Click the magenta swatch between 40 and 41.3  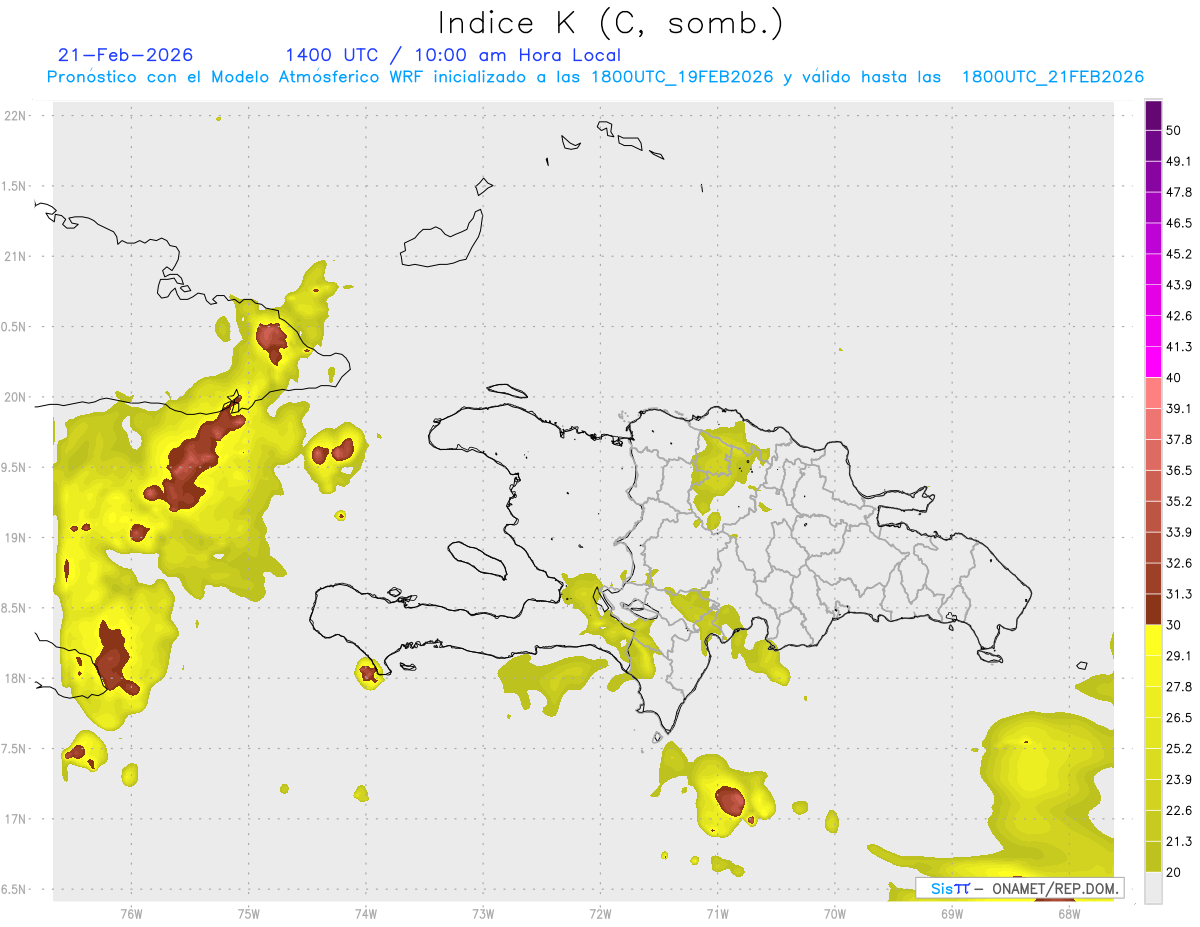click(1153, 362)
